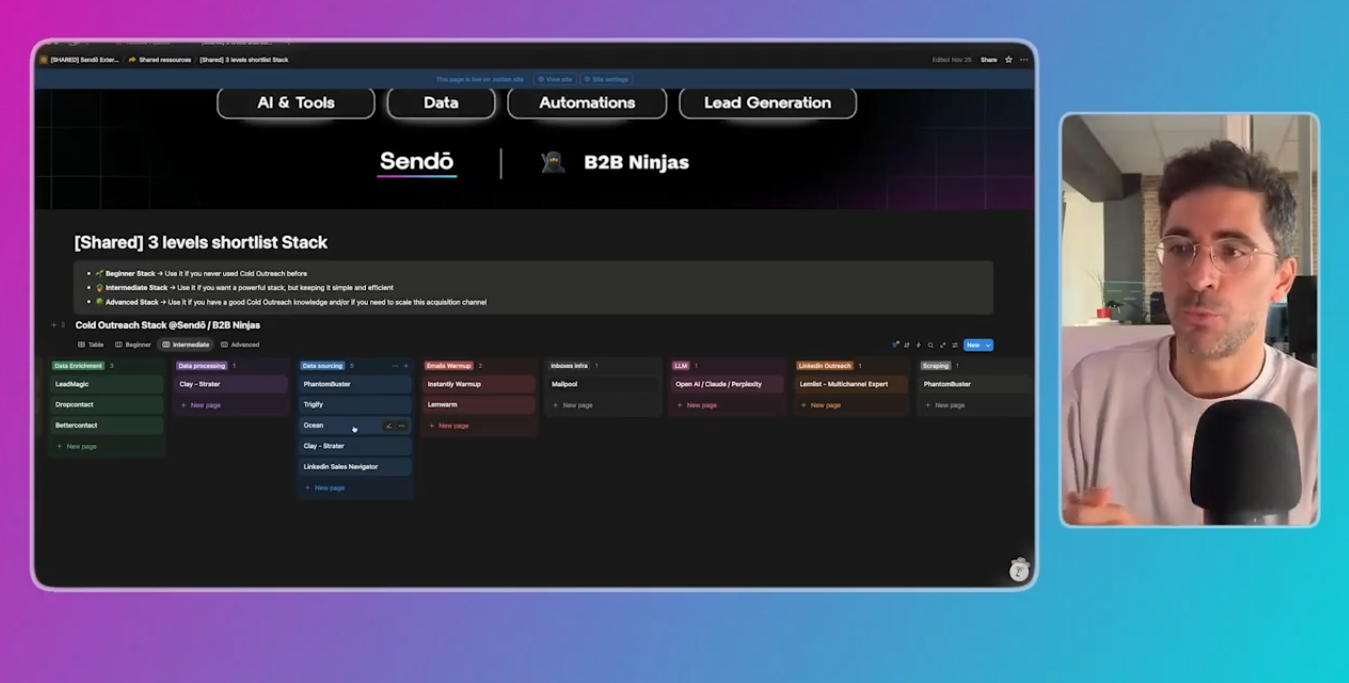Image resolution: width=1349 pixels, height=683 pixels.
Task: Open the Instantly Warmup card
Action: point(479,384)
